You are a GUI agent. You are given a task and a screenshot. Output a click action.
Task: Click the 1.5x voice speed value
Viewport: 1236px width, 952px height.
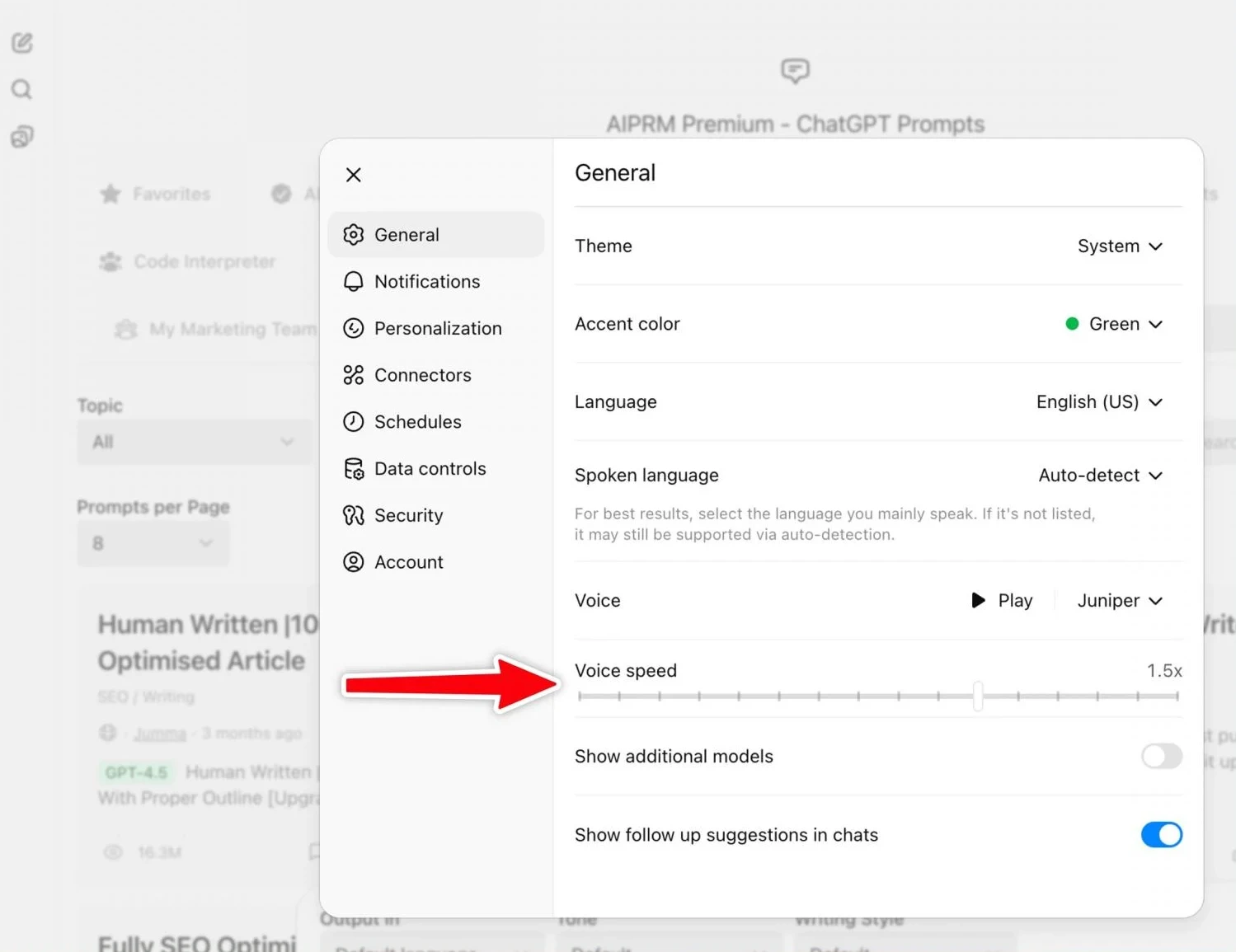[x=1164, y=671]
